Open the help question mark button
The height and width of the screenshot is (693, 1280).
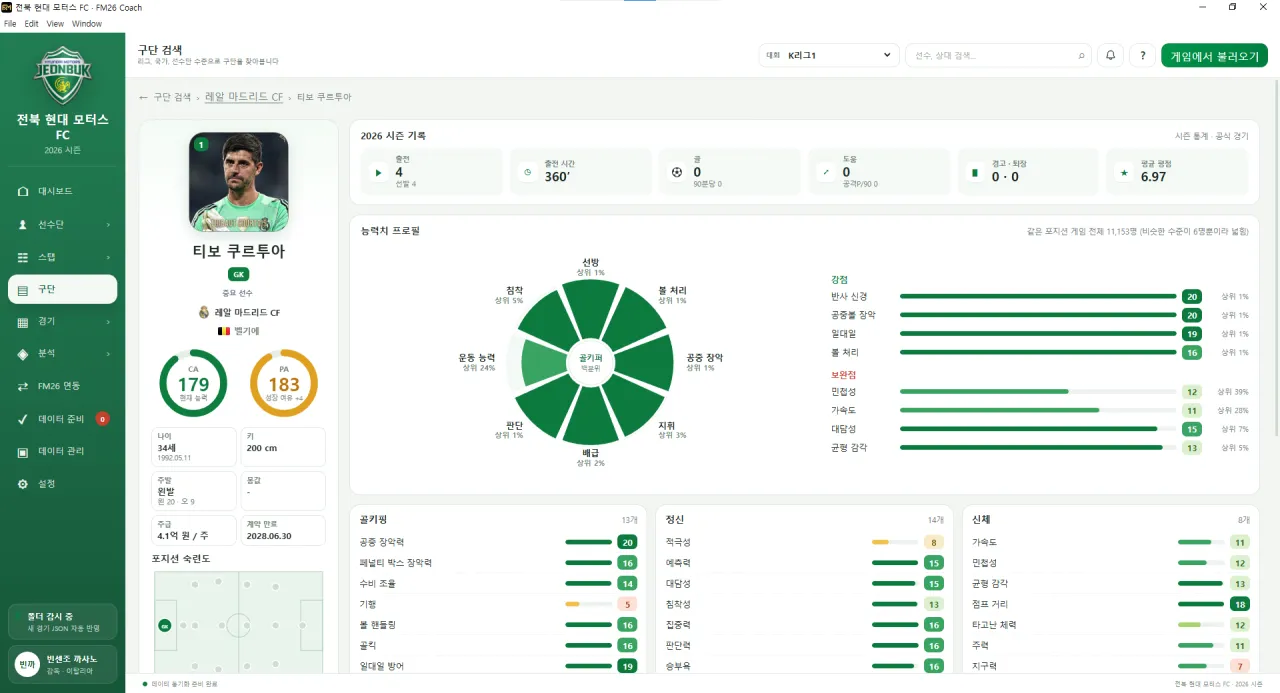1142,56
